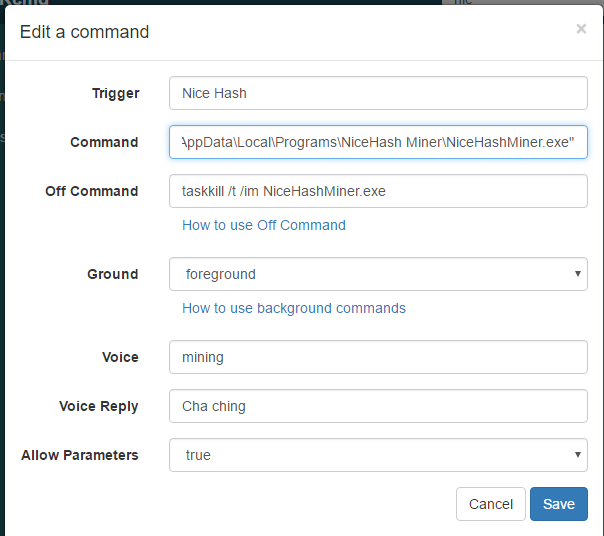
Task: Click the Voice field containing mining
Action: 378,357
